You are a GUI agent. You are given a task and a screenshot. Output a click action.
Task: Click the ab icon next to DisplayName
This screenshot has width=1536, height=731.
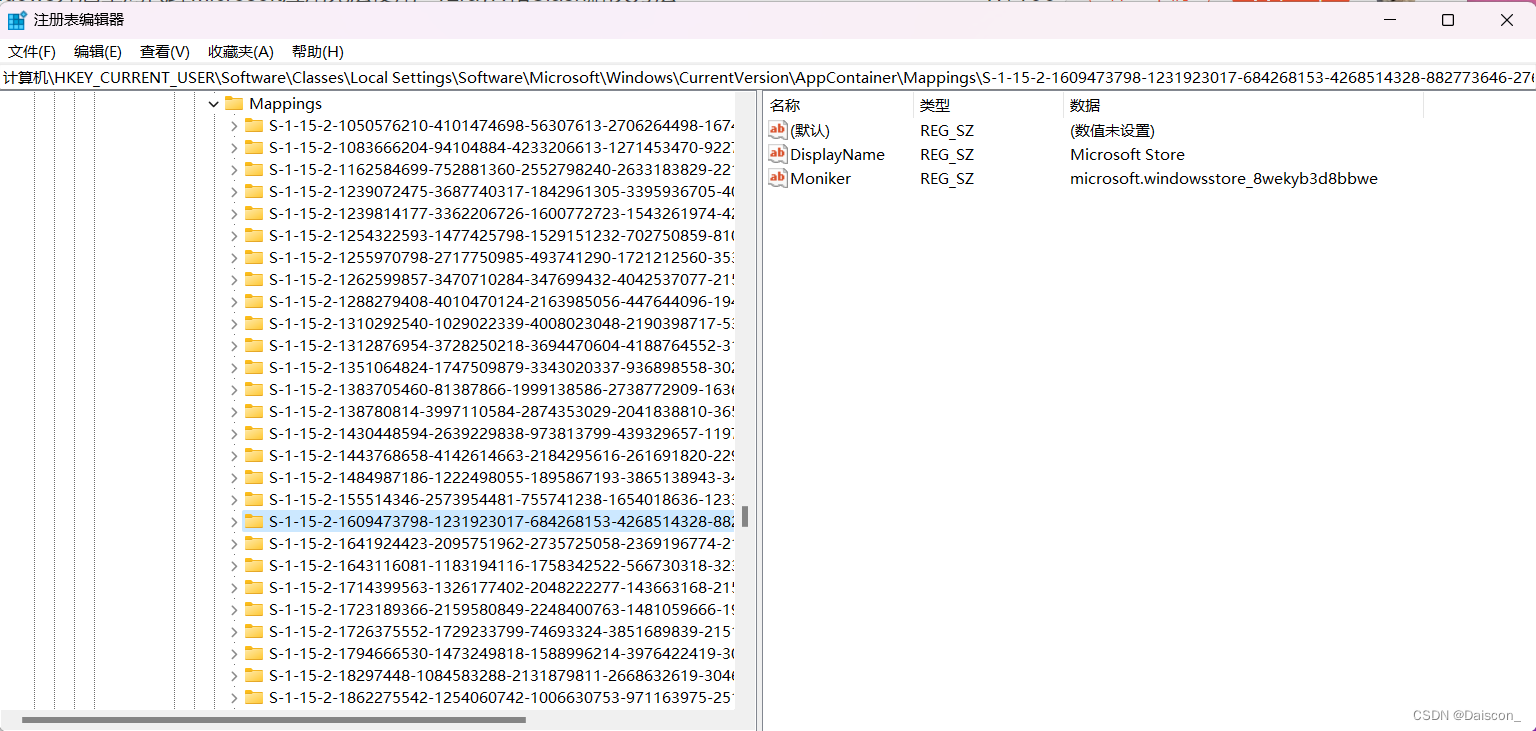(777, 154)
